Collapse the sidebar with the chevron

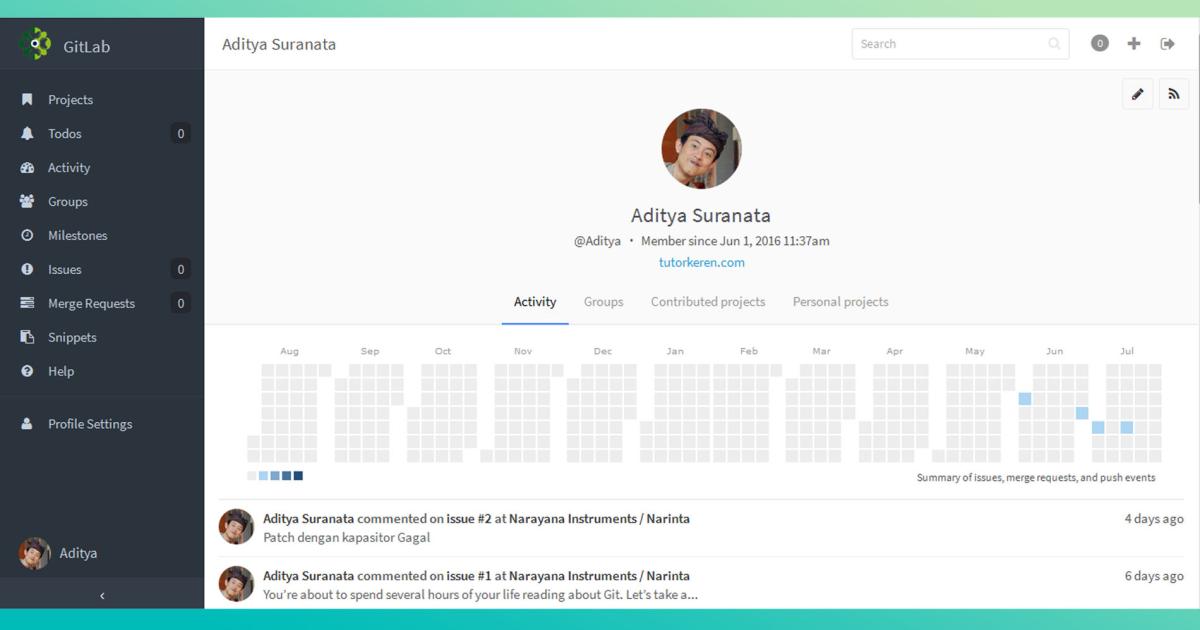pos(102,596)
